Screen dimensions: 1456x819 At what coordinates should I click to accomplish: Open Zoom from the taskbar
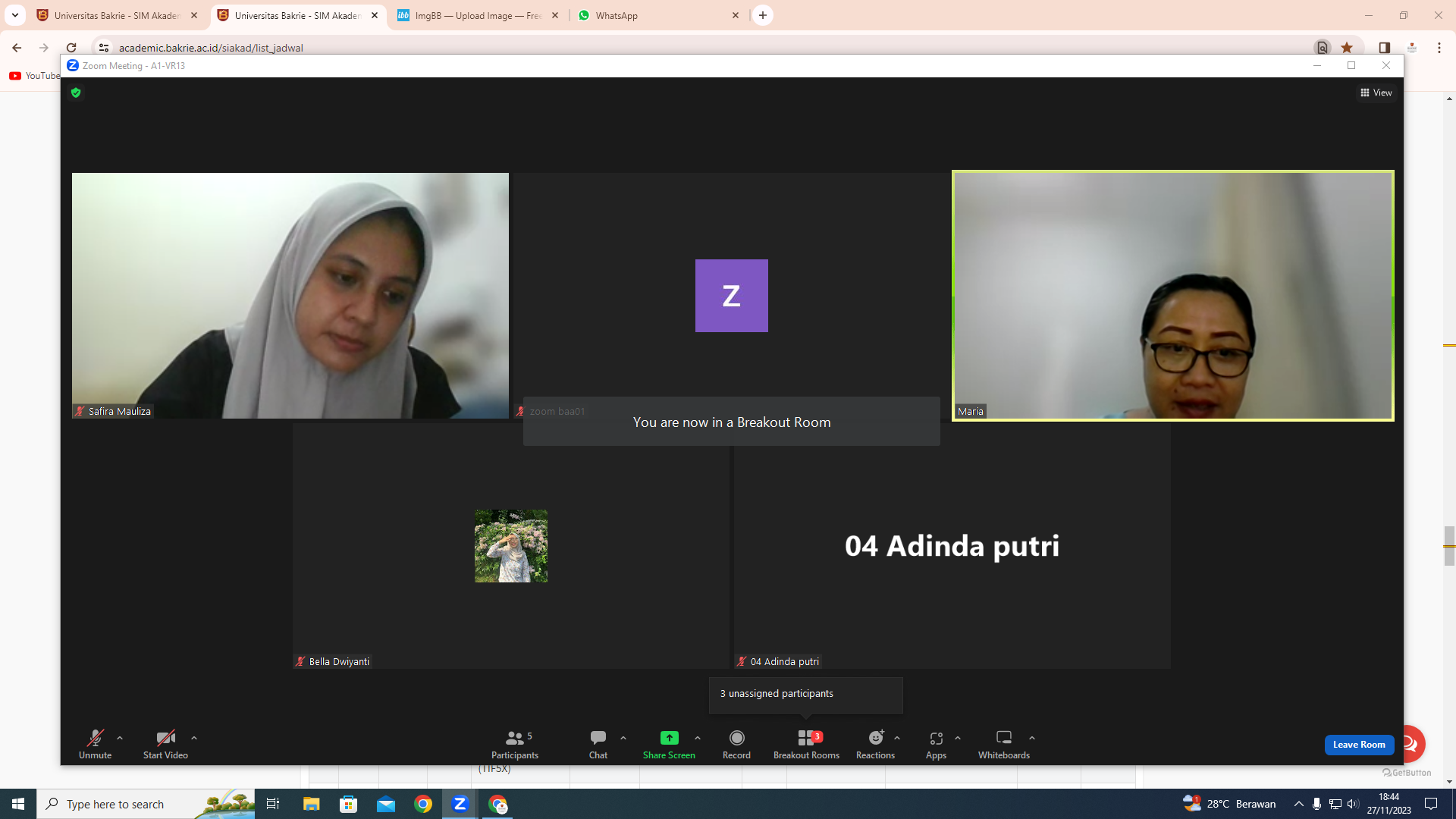point(460,804)
